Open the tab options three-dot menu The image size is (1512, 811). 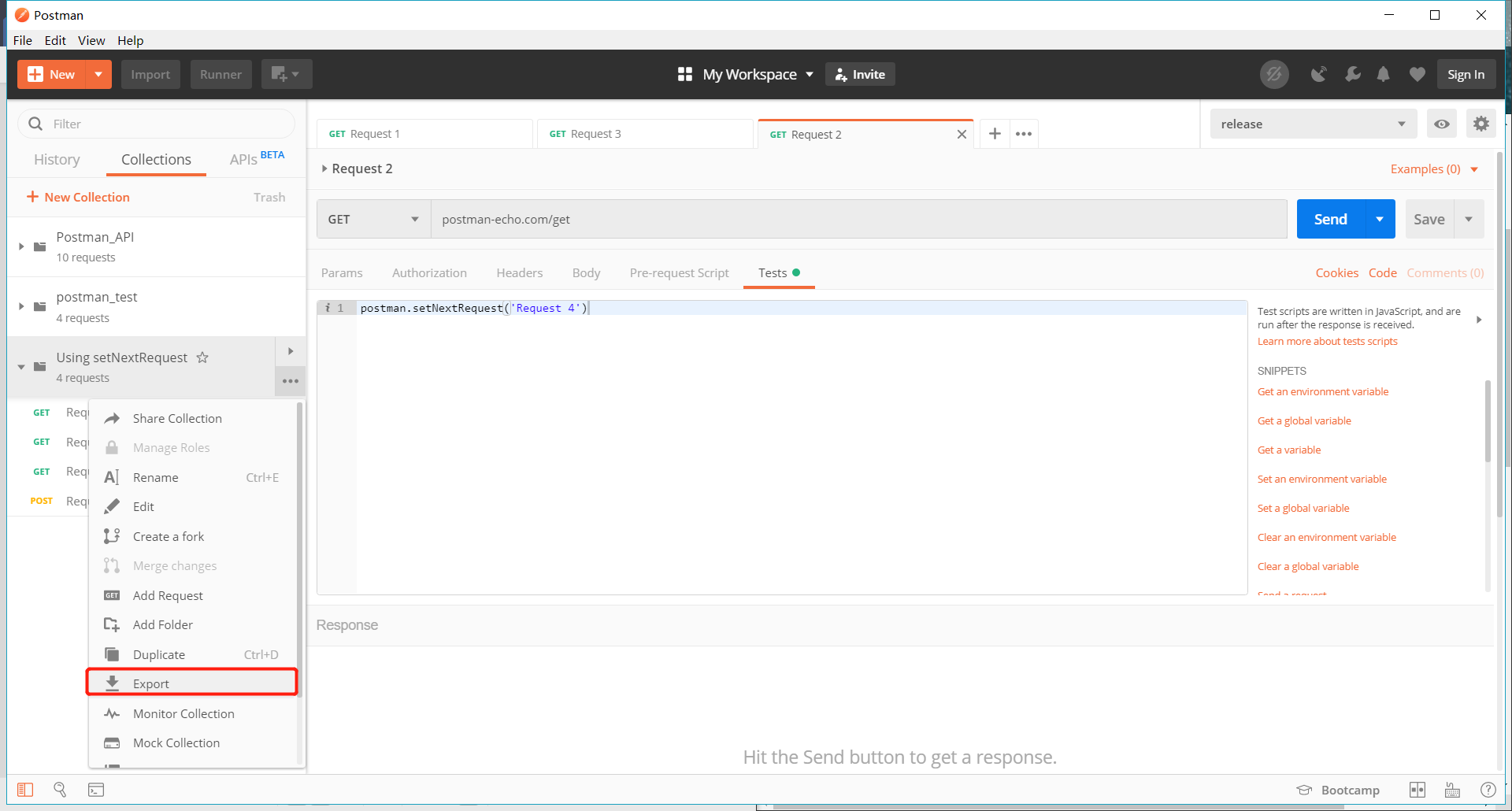coord(1024,134)
